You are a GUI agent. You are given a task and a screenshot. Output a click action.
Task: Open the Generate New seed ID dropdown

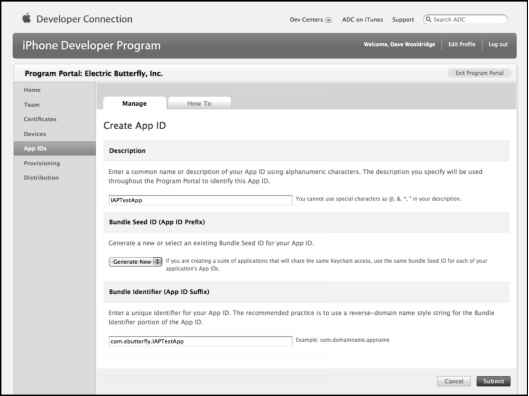click(136, 262)
